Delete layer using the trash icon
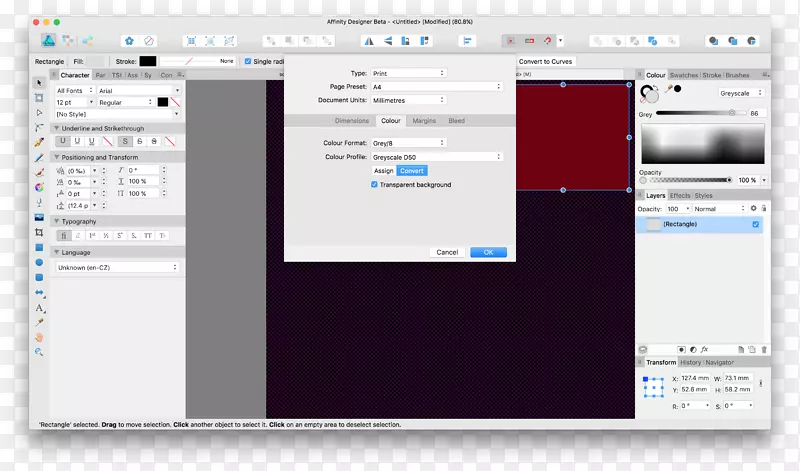The height and width of the screenshot is (471, 800). tap(764, 349)
